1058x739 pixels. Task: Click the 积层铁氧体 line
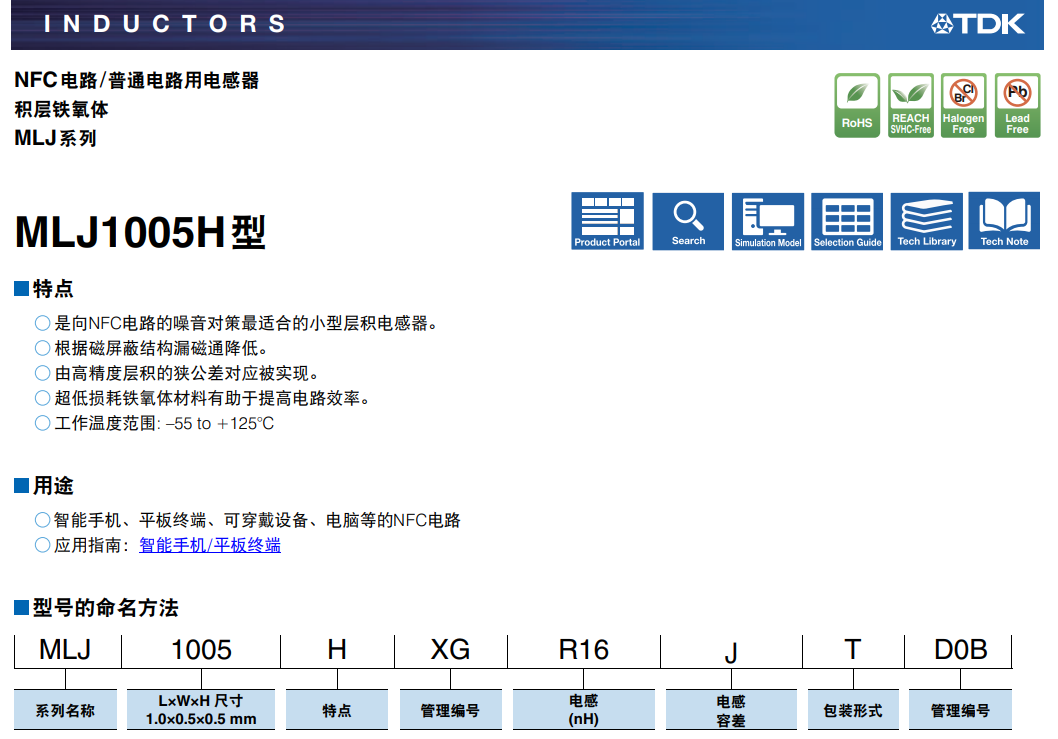(61, 109)
